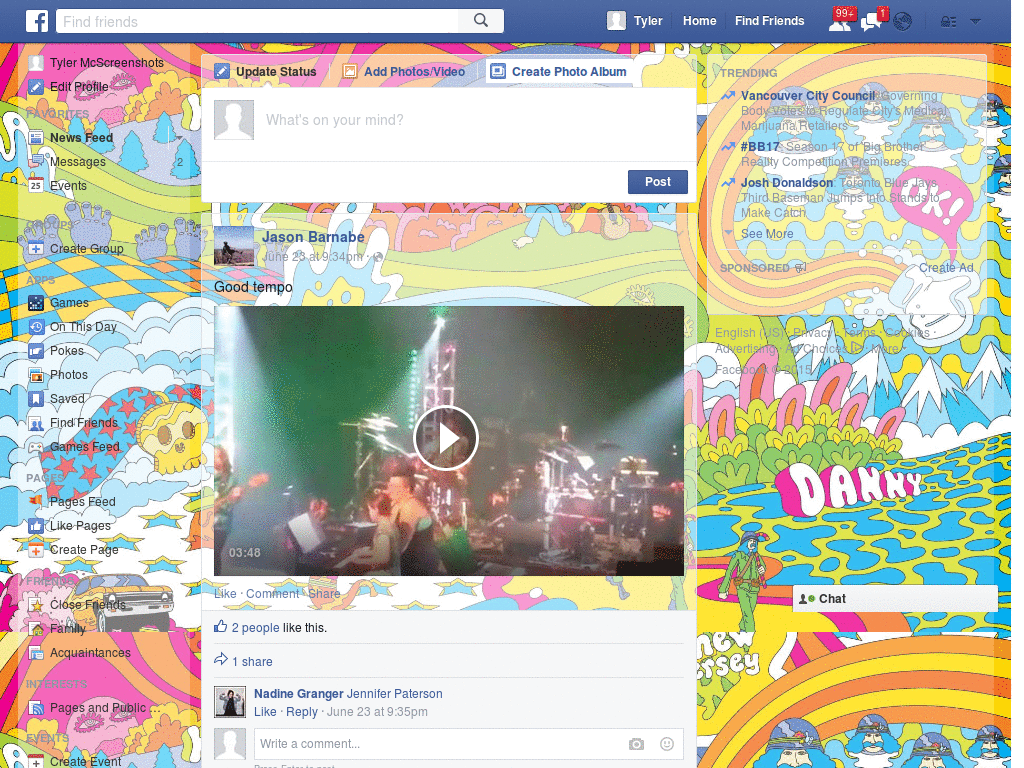Click into the Find friends search field

tap(257, 21)
